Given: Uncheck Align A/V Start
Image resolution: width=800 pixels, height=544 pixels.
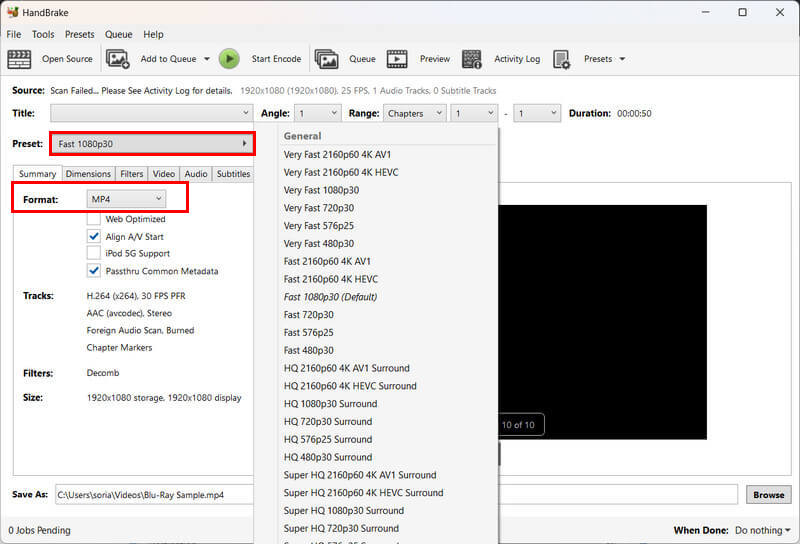Looking at the screenshot, I should point(94,237).
